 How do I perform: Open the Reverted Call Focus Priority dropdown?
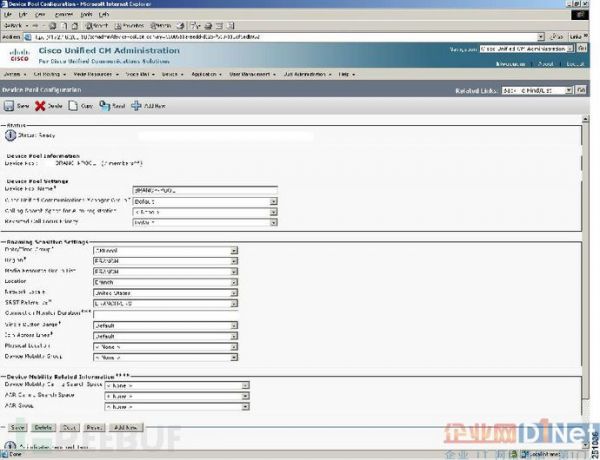pos(205,222)
